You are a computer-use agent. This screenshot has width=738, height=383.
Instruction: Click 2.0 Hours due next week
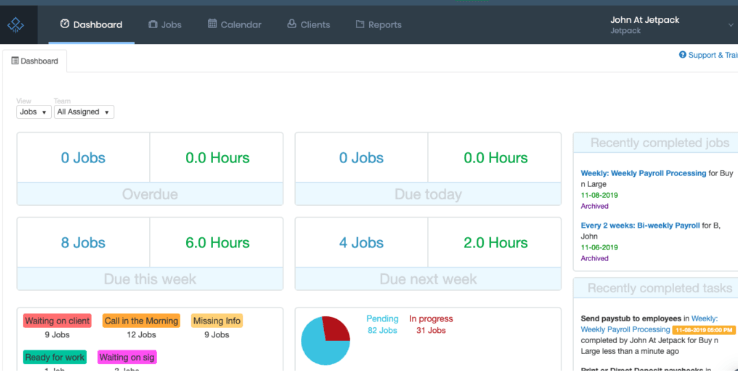click(x=495, y=242)
